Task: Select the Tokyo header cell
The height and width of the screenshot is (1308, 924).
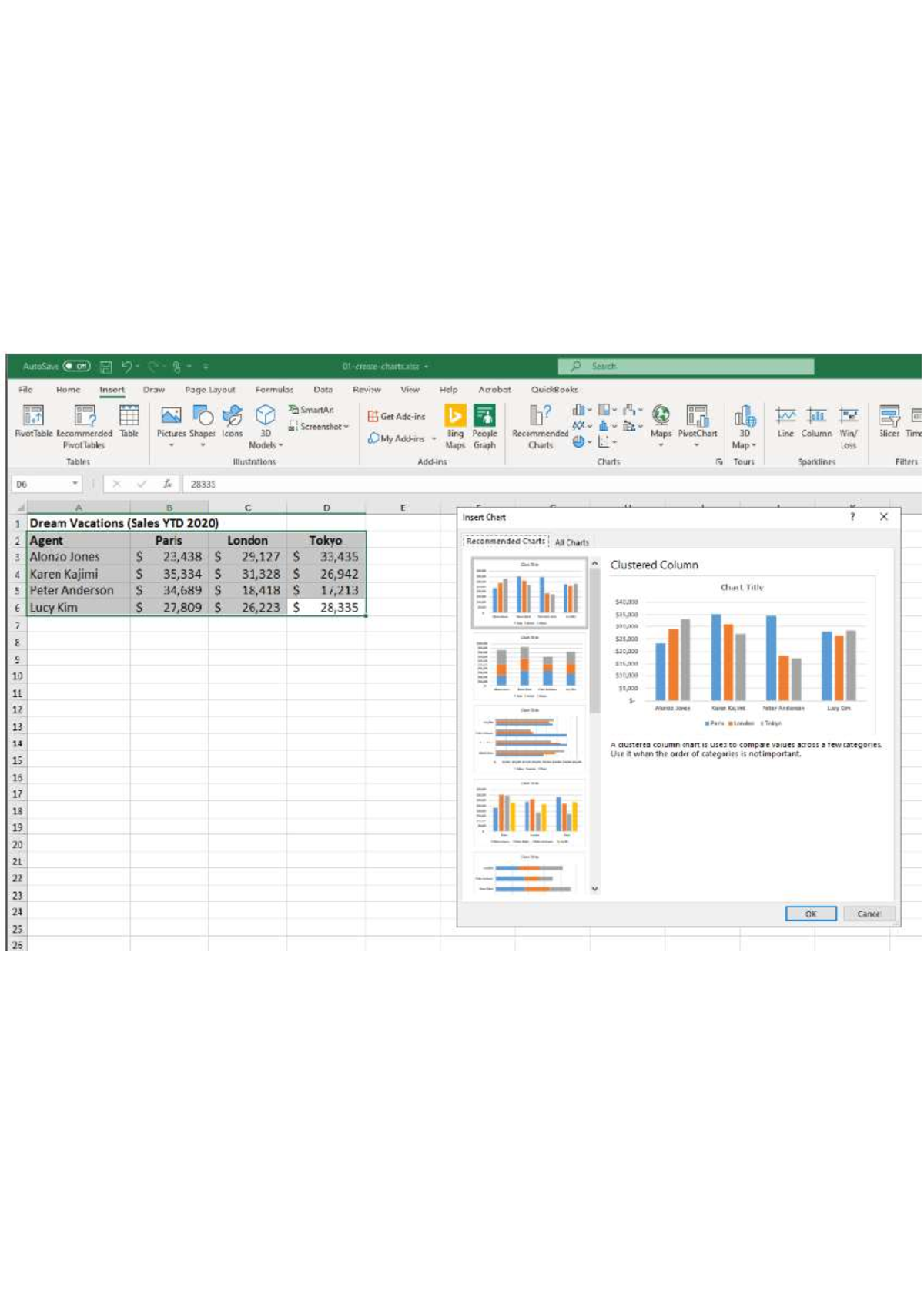Action: pos(326,540)
